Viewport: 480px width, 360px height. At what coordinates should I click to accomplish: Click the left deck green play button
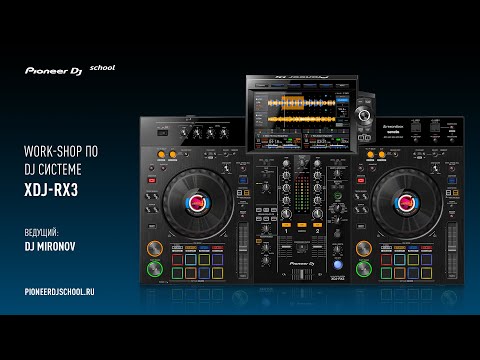[155, 269]
